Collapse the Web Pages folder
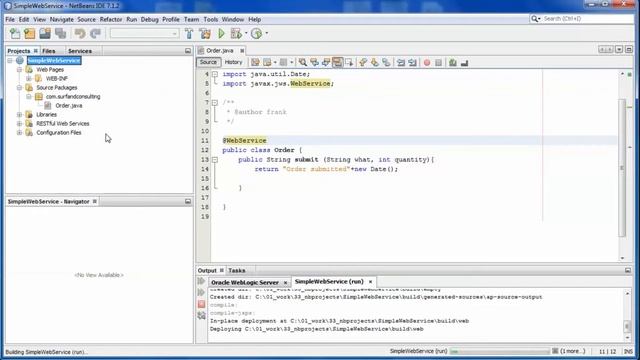This screenshot has width=640, height=360. click(x=19, y=70)
